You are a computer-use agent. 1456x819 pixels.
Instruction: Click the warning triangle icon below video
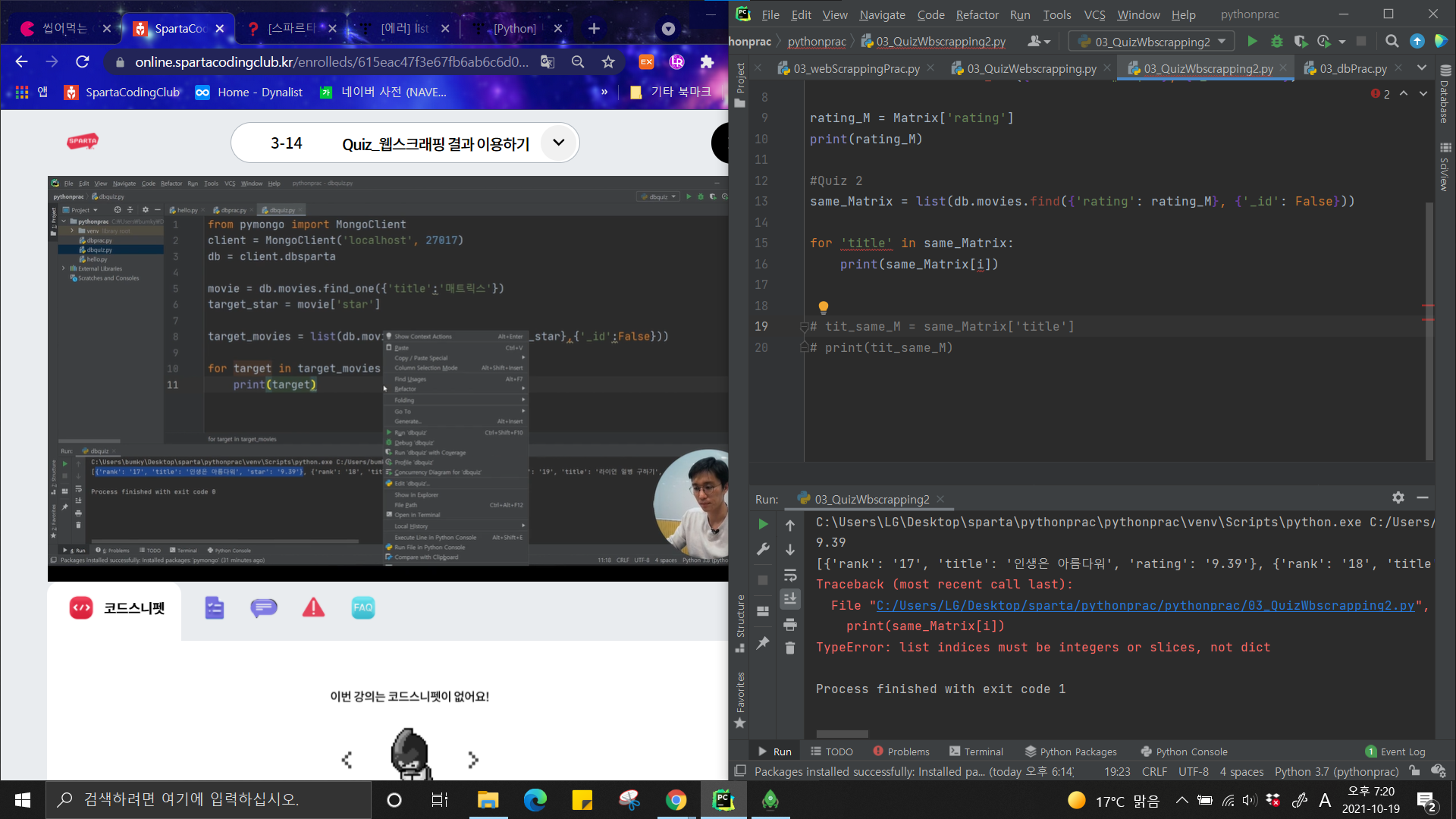313,607
